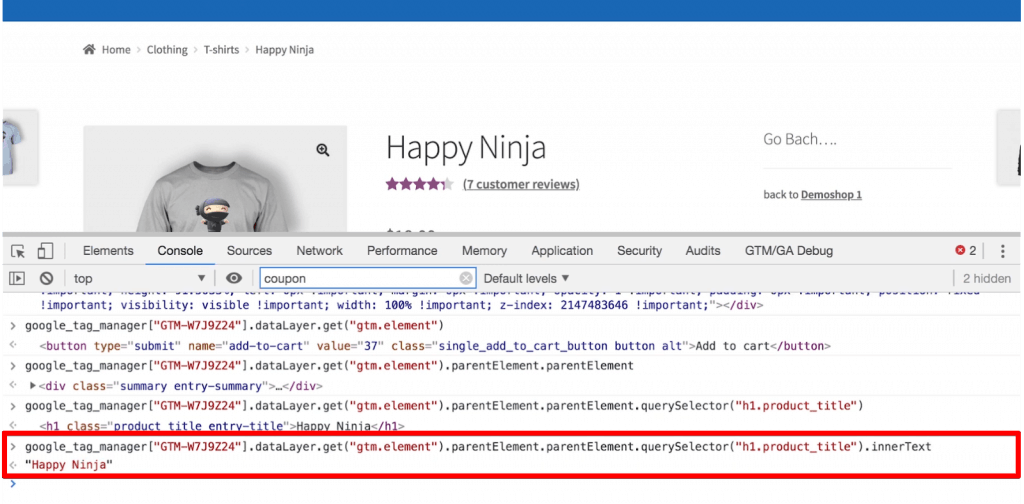
Task: Toggle the device toolbar icon
Action: pyautogui.click(x=45, y=251)
